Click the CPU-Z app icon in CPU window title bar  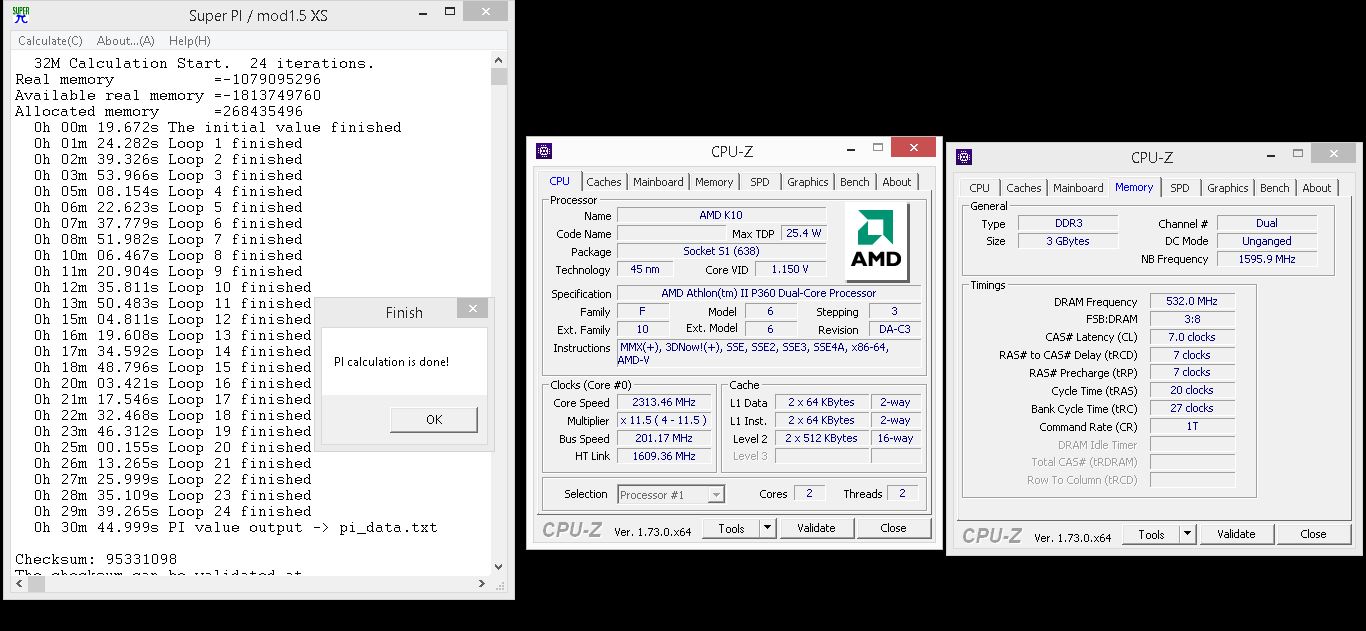(543, 151)
